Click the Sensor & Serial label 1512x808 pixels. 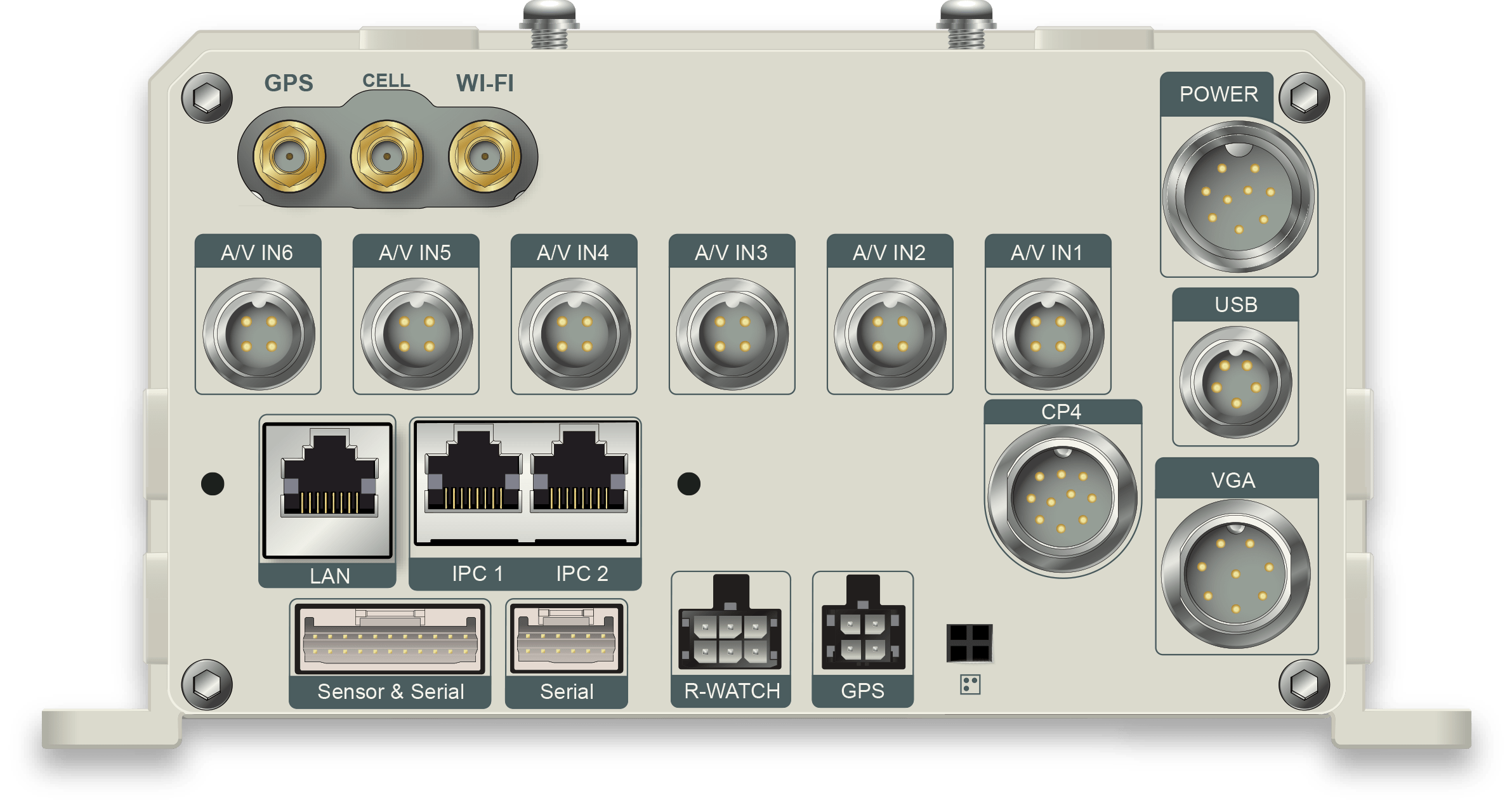click(391, 692)
